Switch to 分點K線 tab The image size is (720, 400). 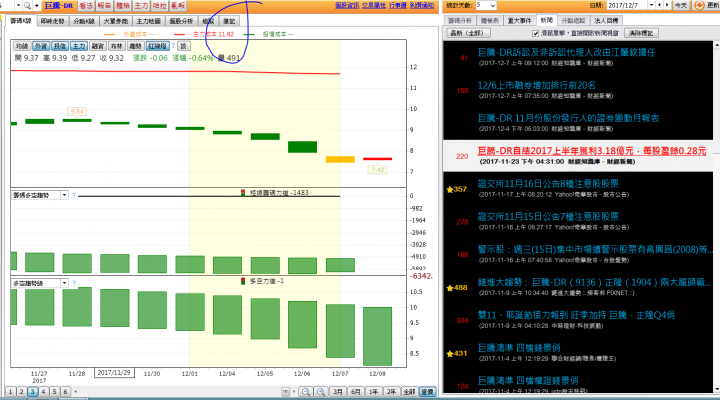[84, 21]
